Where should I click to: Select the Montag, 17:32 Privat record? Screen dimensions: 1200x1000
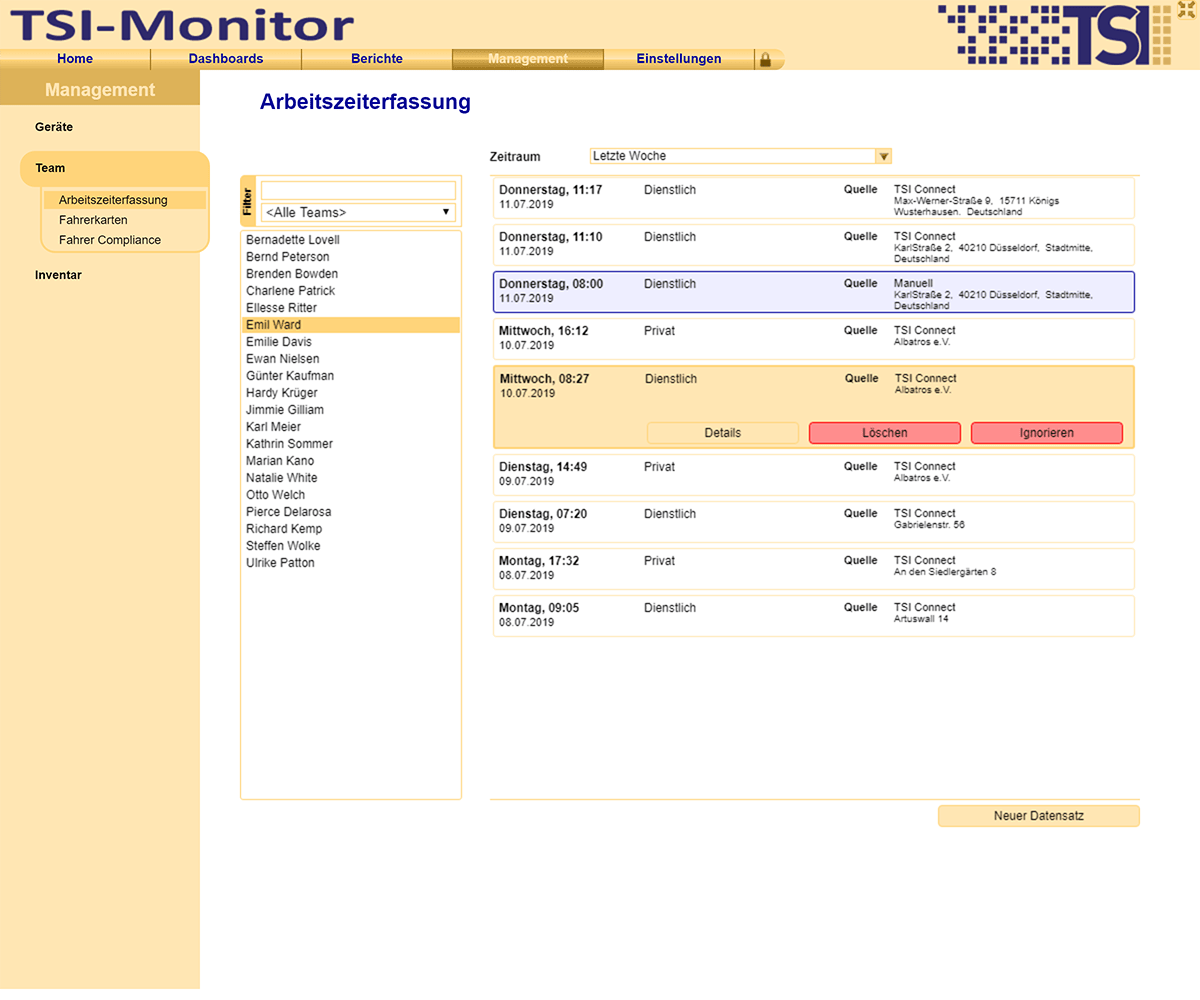[814, 569]
